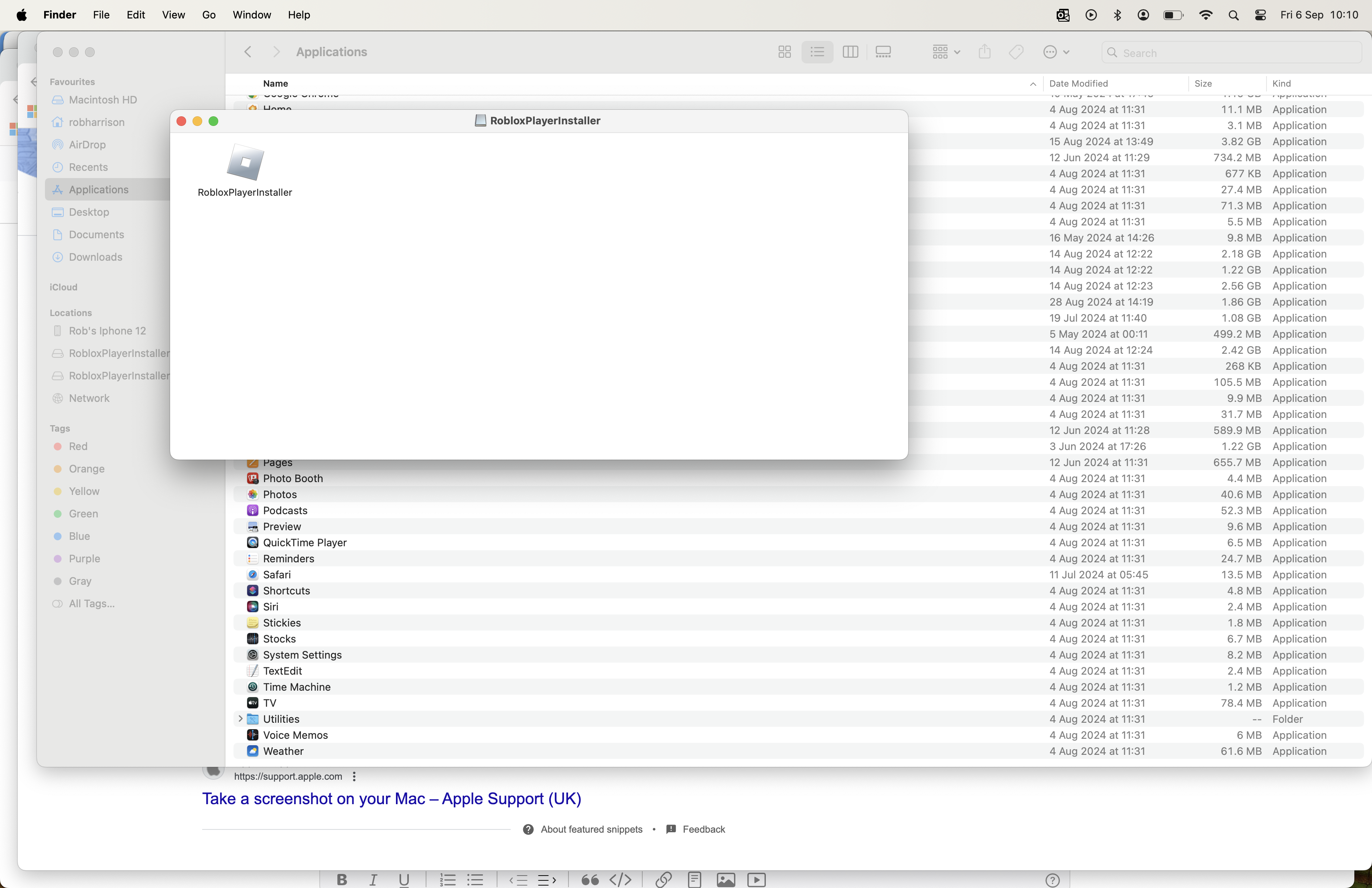Open Control Centre in menu bar
Screen dimensions: 1372x888
click(1260, 15)
